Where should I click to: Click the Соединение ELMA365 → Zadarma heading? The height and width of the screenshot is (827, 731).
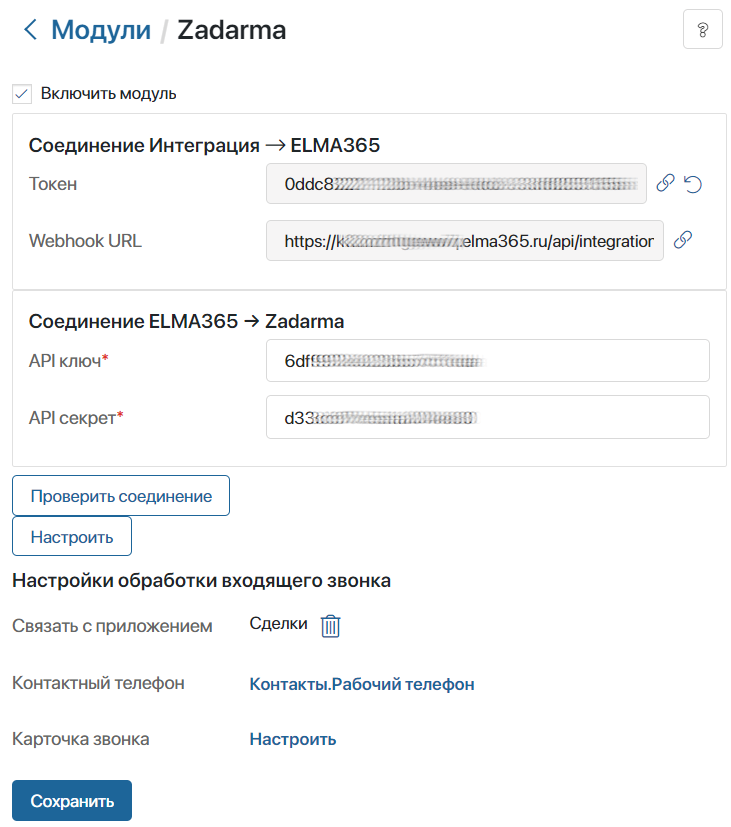pyautogui.click(x=186, y=321)
